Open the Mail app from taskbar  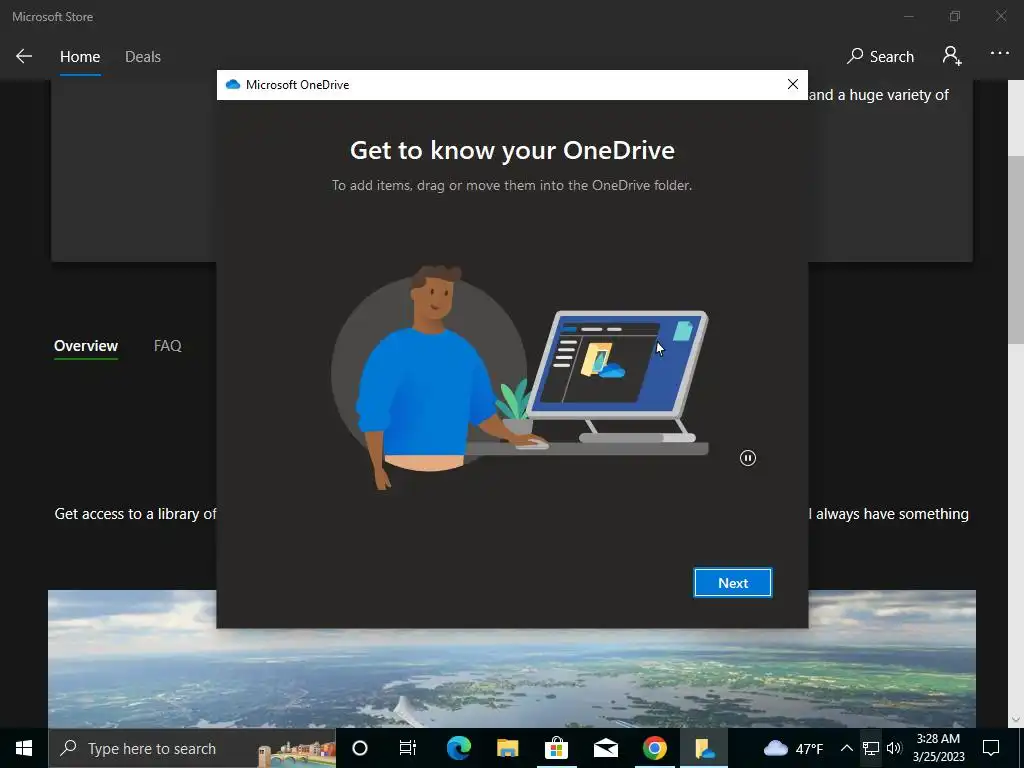pos(605,748)
